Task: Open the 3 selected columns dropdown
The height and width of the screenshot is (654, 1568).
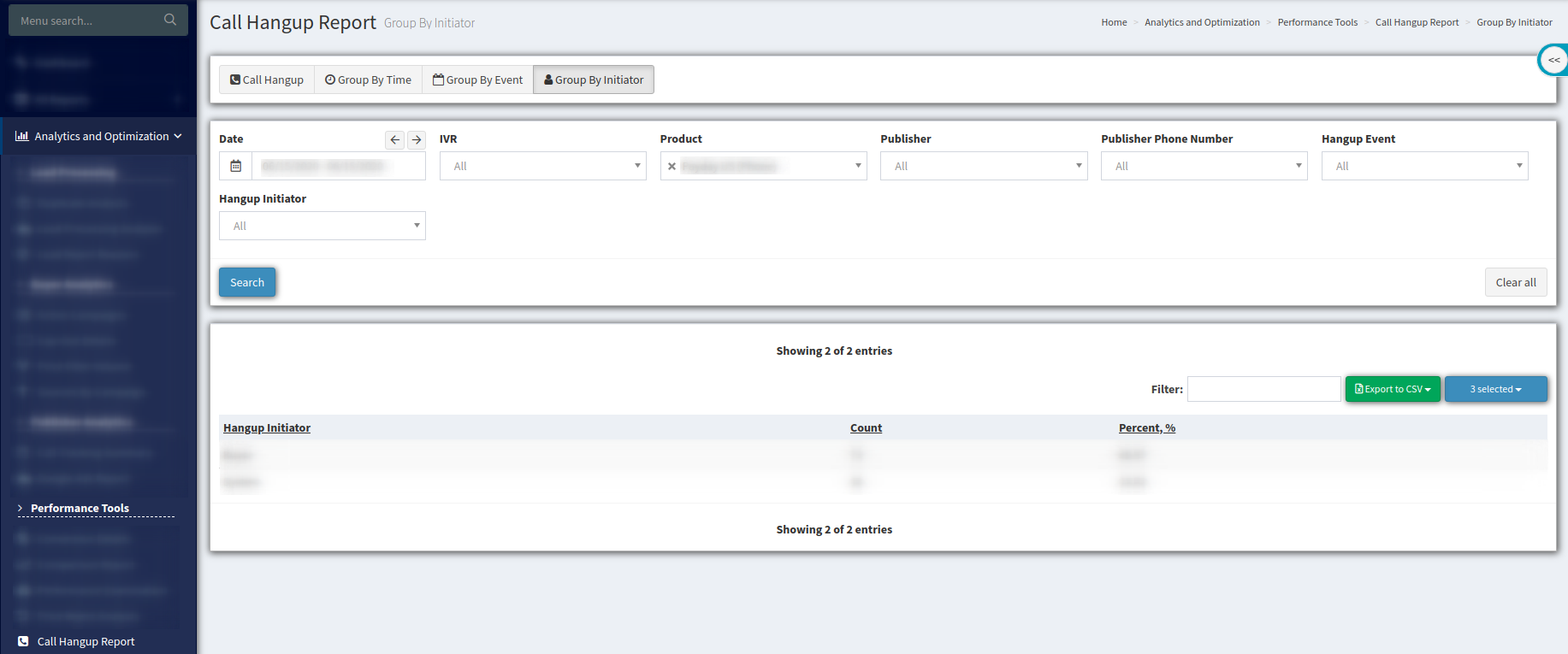Action: tap(1495, 389)
